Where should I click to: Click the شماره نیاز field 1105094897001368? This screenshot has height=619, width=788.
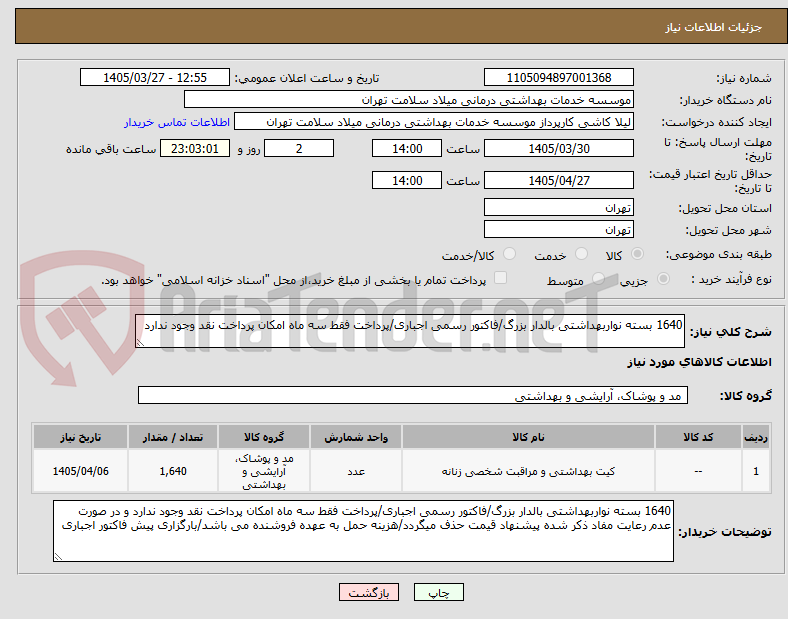point(558,77)
